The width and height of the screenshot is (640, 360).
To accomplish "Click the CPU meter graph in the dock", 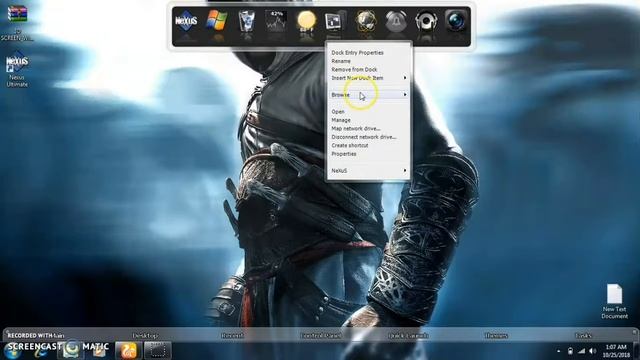I will 276,21.
